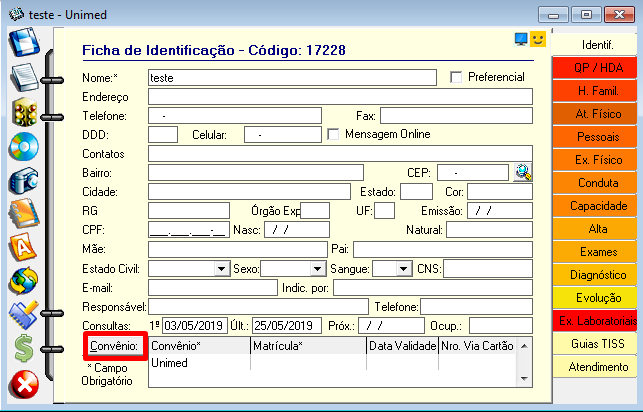The width and height of the screenshot is (643, 412).
Task: Click the letter A text icon
Action: click(x=23, y=247)
